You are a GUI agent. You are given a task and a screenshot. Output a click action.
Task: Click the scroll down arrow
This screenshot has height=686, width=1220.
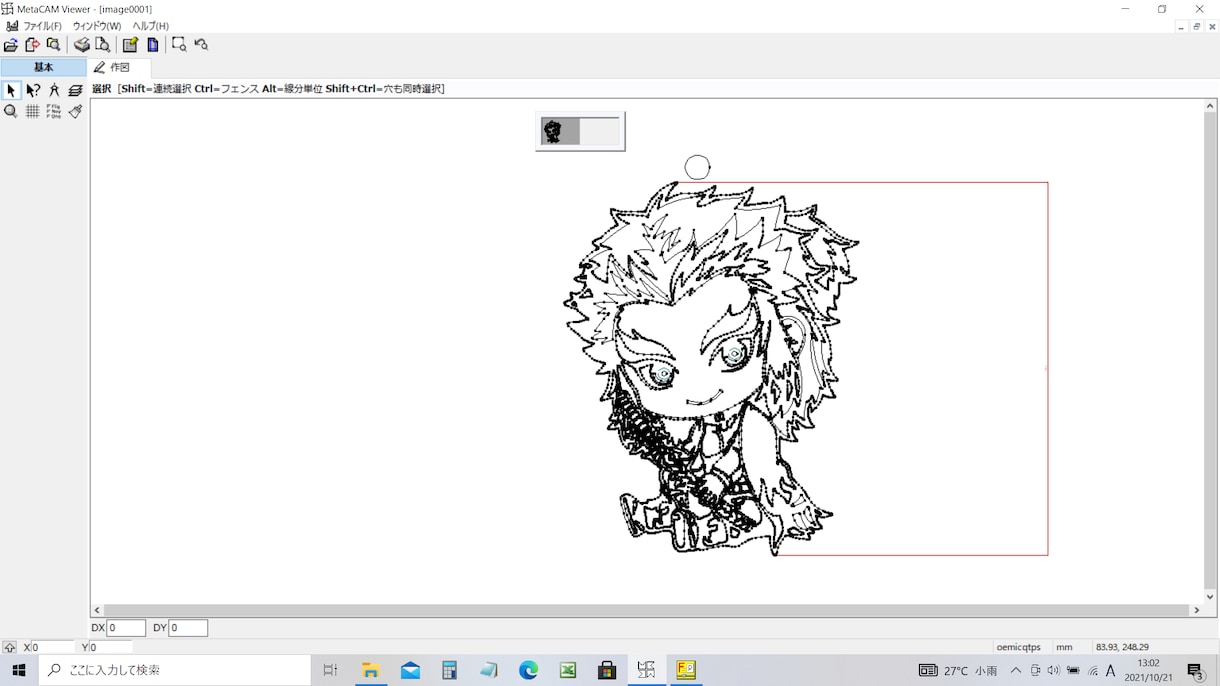pyautogui.click(x=1210, y=597)
